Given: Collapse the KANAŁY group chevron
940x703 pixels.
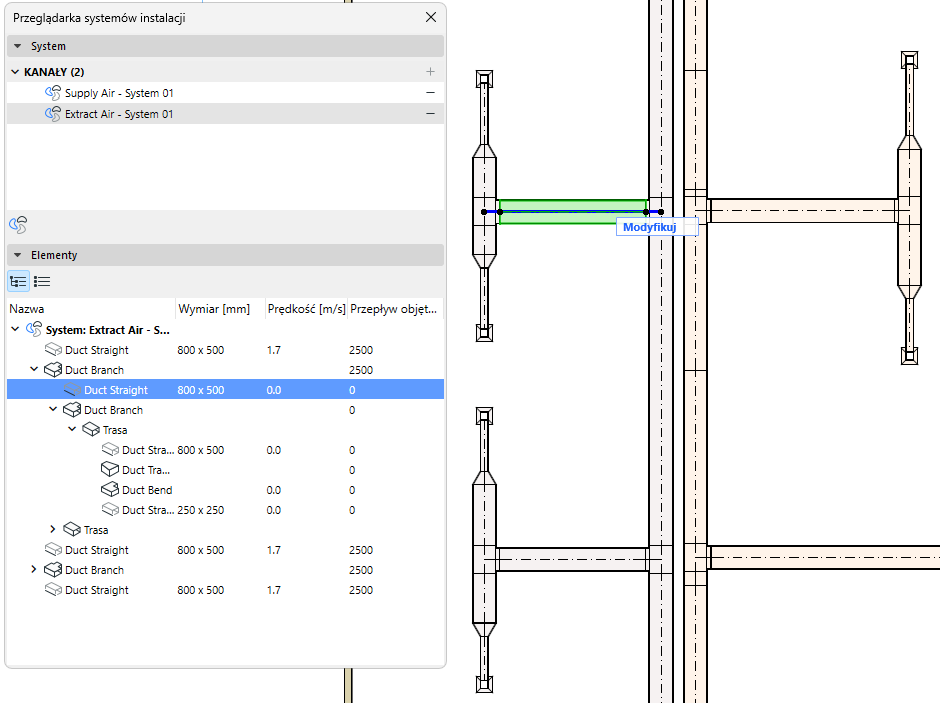Looking at the screenshot, I should pyautogui.click(x=15, y=72).
